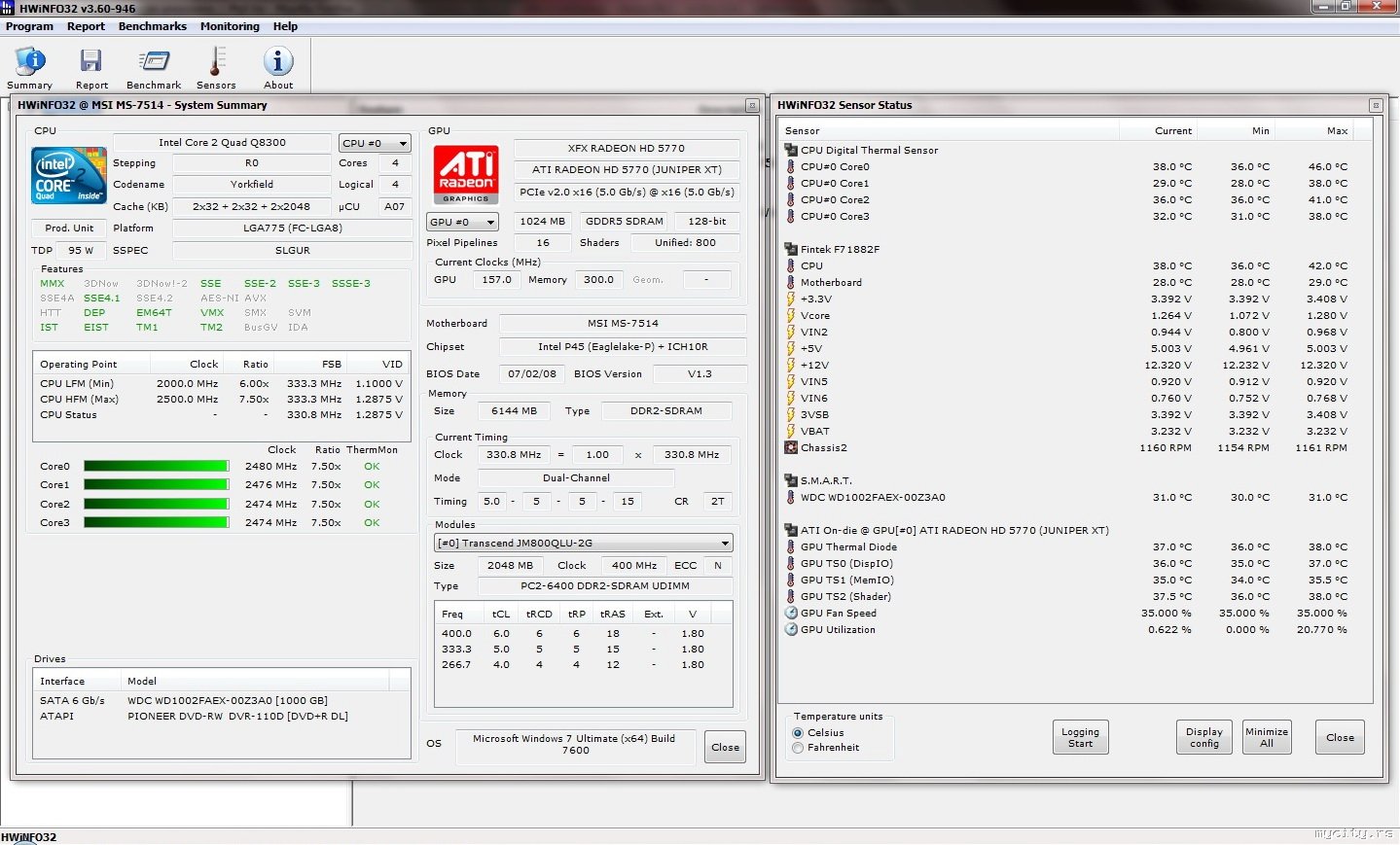This screenshot has width=1400, height=845.
Task: Click the GPU Fan Speed sensor icon
Action: (792, 614)
